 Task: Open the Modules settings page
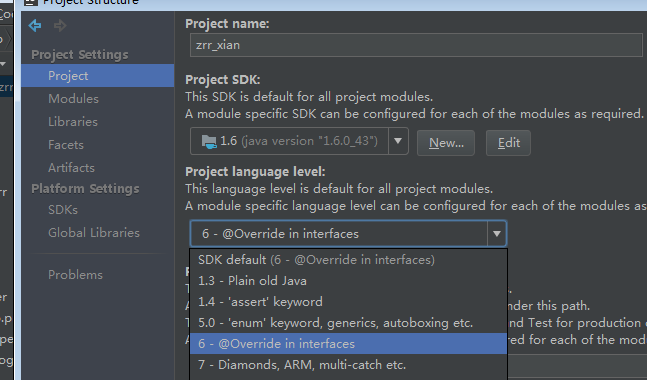pos(73,99)
